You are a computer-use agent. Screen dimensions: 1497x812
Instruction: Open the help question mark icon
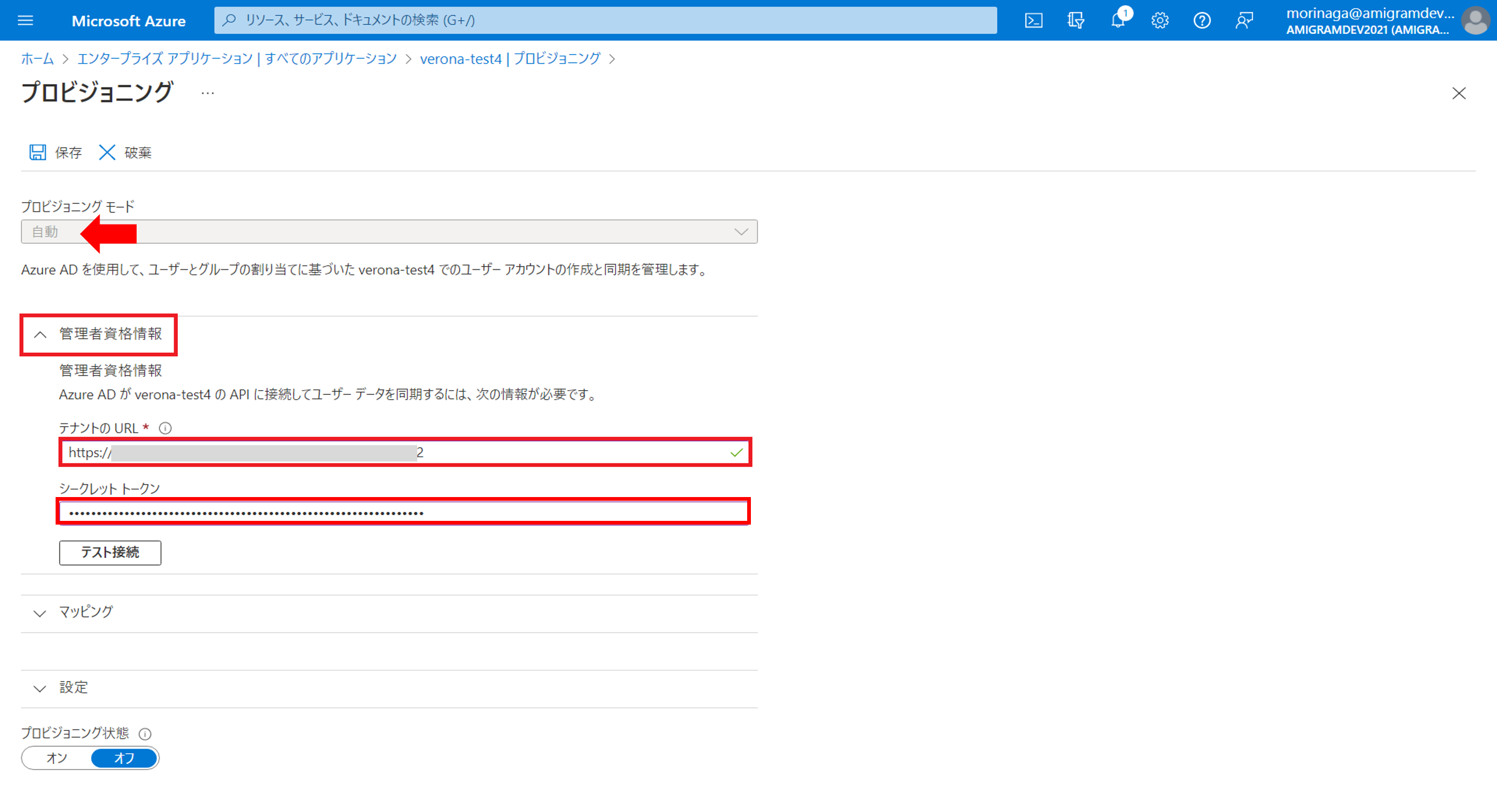(1202, 20)
